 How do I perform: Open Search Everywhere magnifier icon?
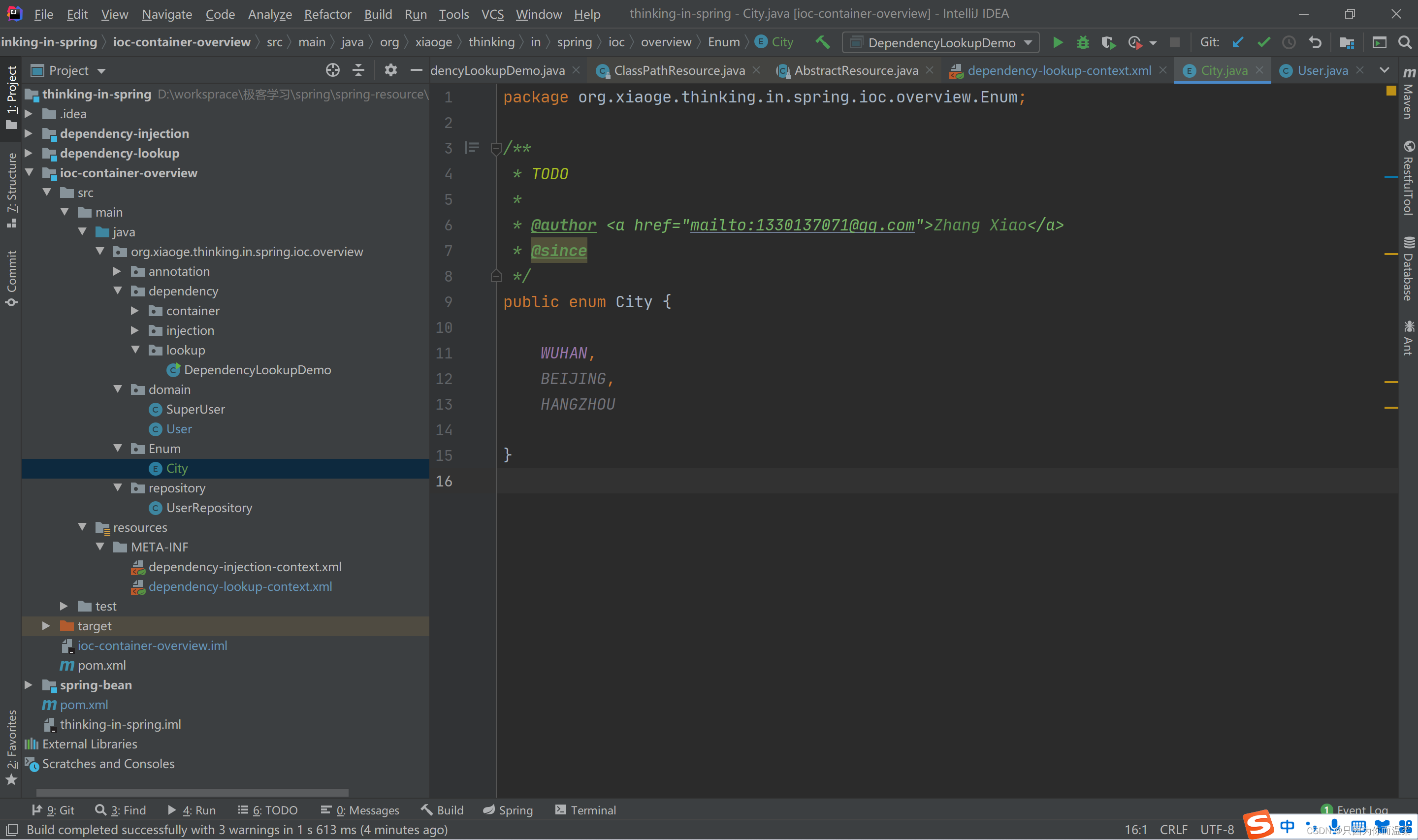[1404, 42]
